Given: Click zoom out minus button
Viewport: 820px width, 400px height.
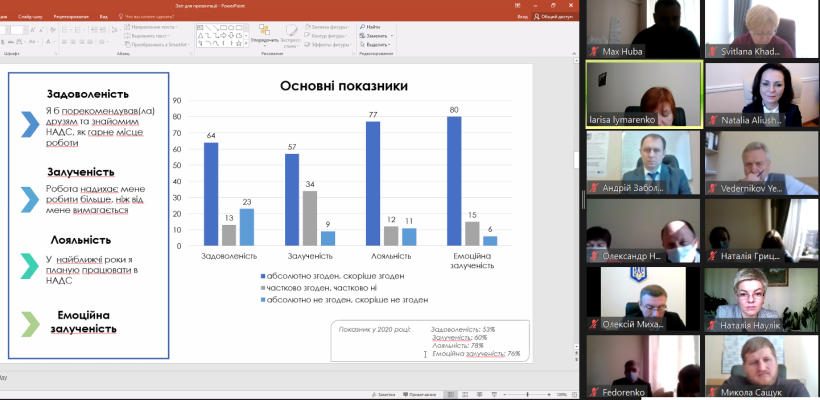Looking at the screenshot, I should point(505,394).
